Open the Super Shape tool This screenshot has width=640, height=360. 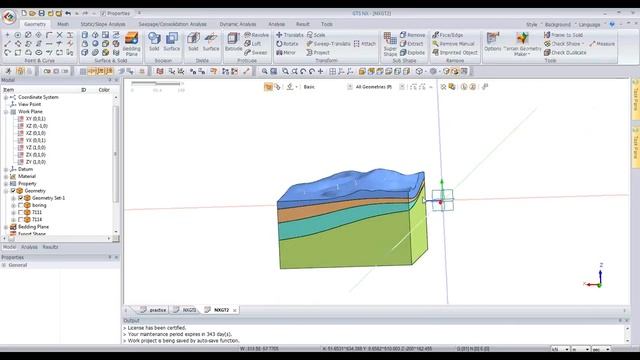pos(390,44)
